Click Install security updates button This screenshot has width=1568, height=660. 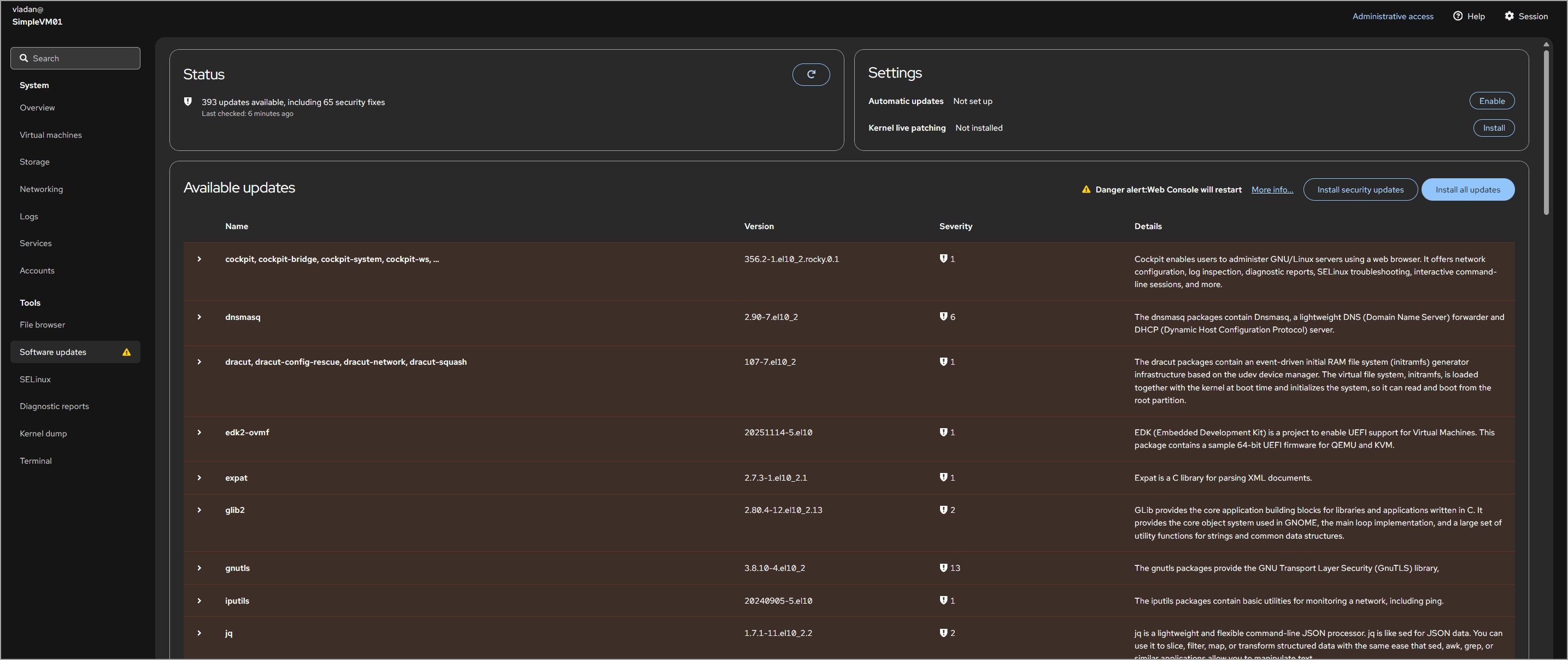point(1360,189)
